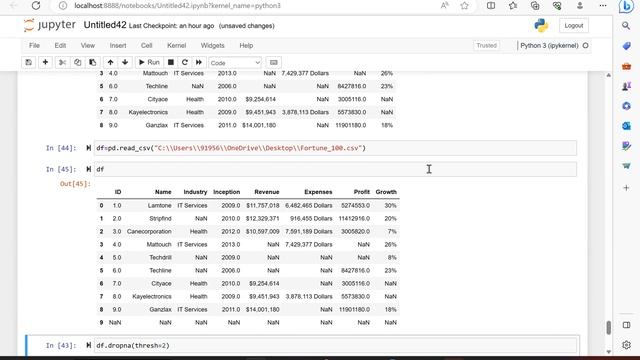Open the View menu
The image size is (640, 360).
click(87, 45)
